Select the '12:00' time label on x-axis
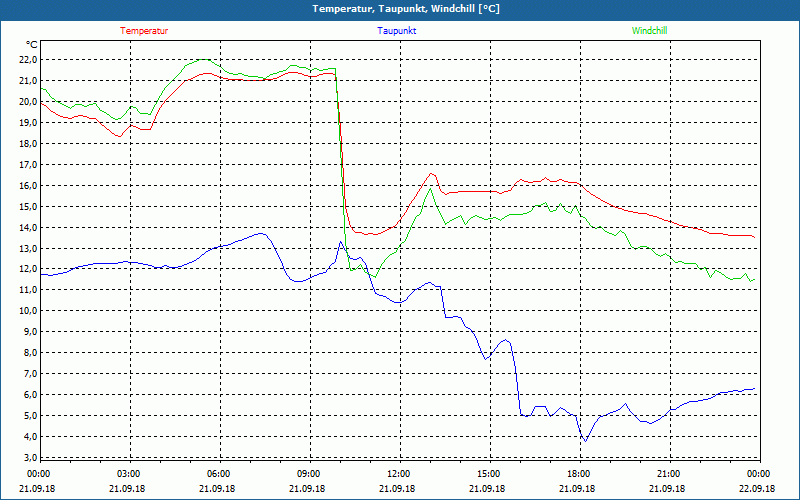The height and width of the screenshot is (500, 800). [398, 474]
